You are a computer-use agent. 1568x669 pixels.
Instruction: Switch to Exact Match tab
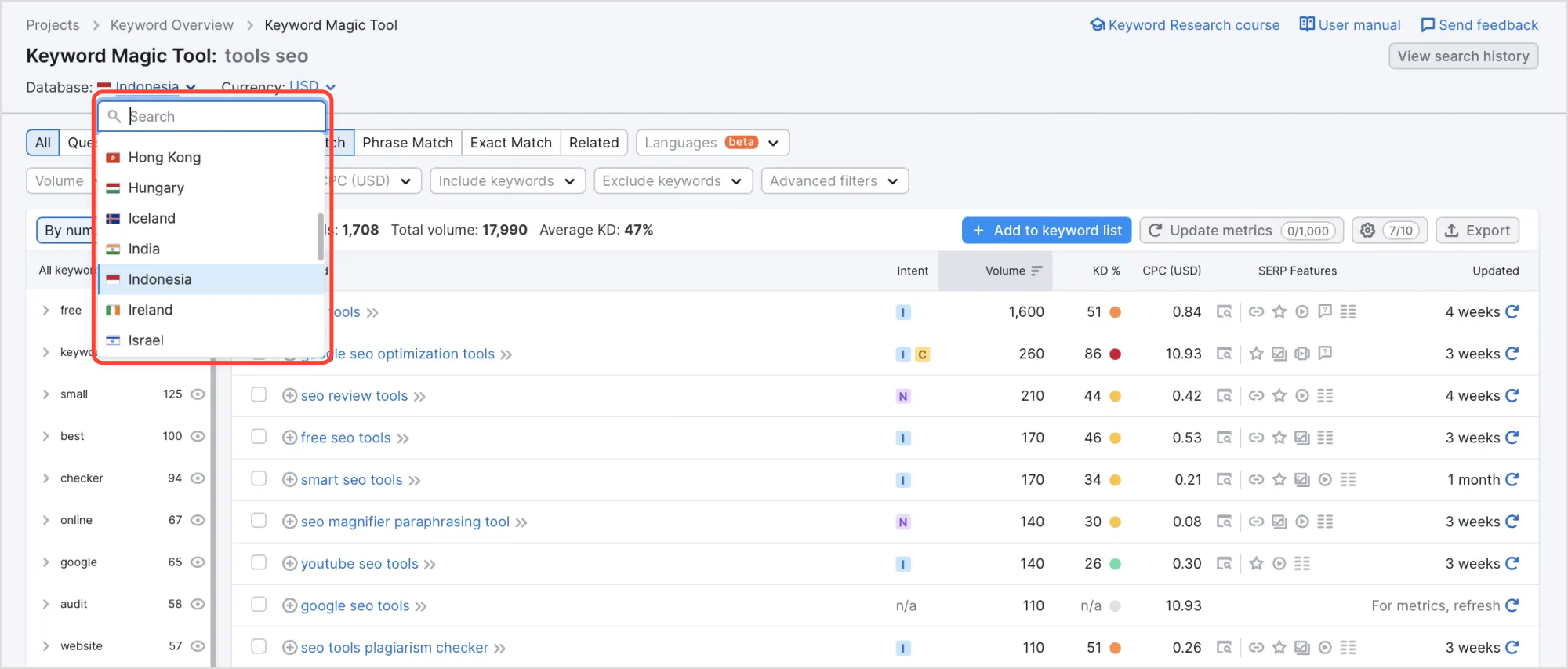tap(511, 143)
